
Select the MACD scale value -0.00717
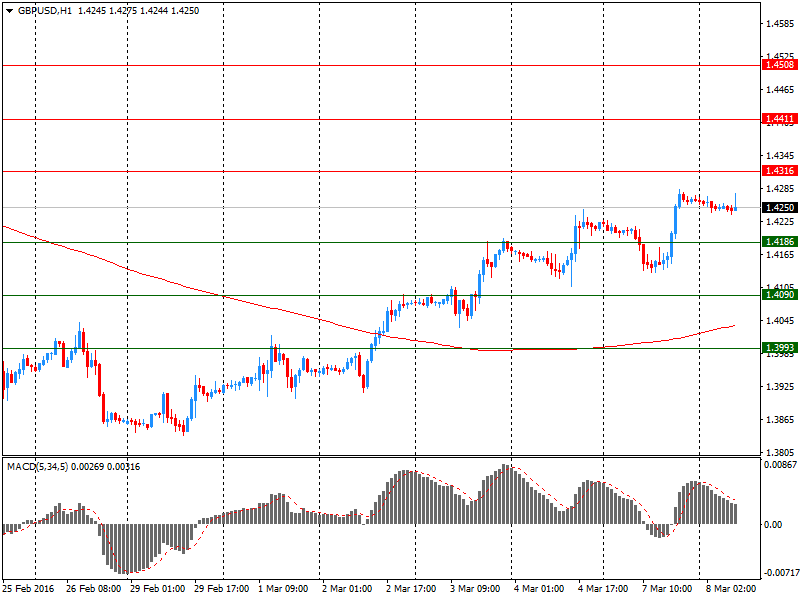pos(780,573)
